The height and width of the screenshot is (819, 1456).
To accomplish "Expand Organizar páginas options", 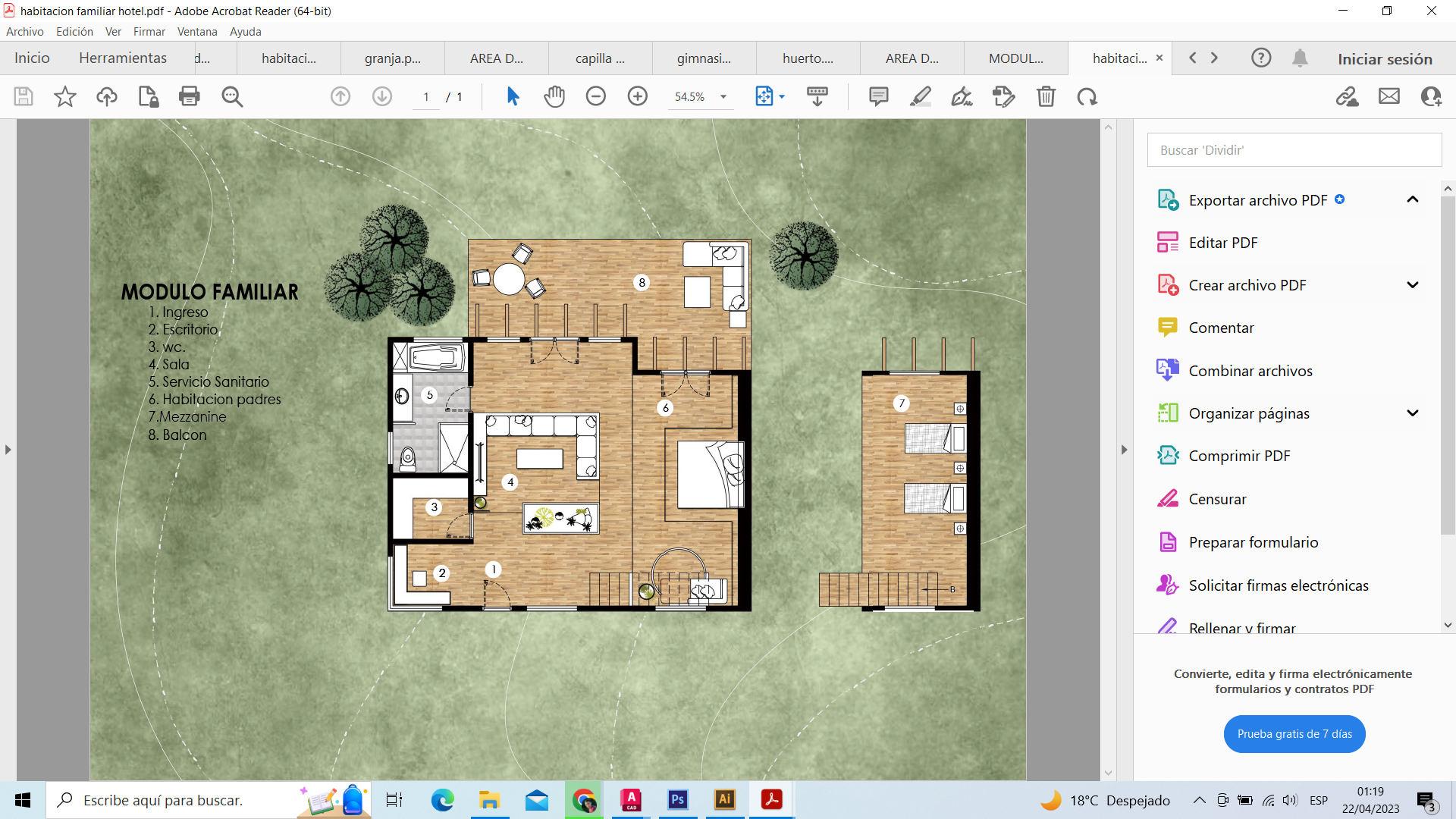I will [x=1412, y=413].
